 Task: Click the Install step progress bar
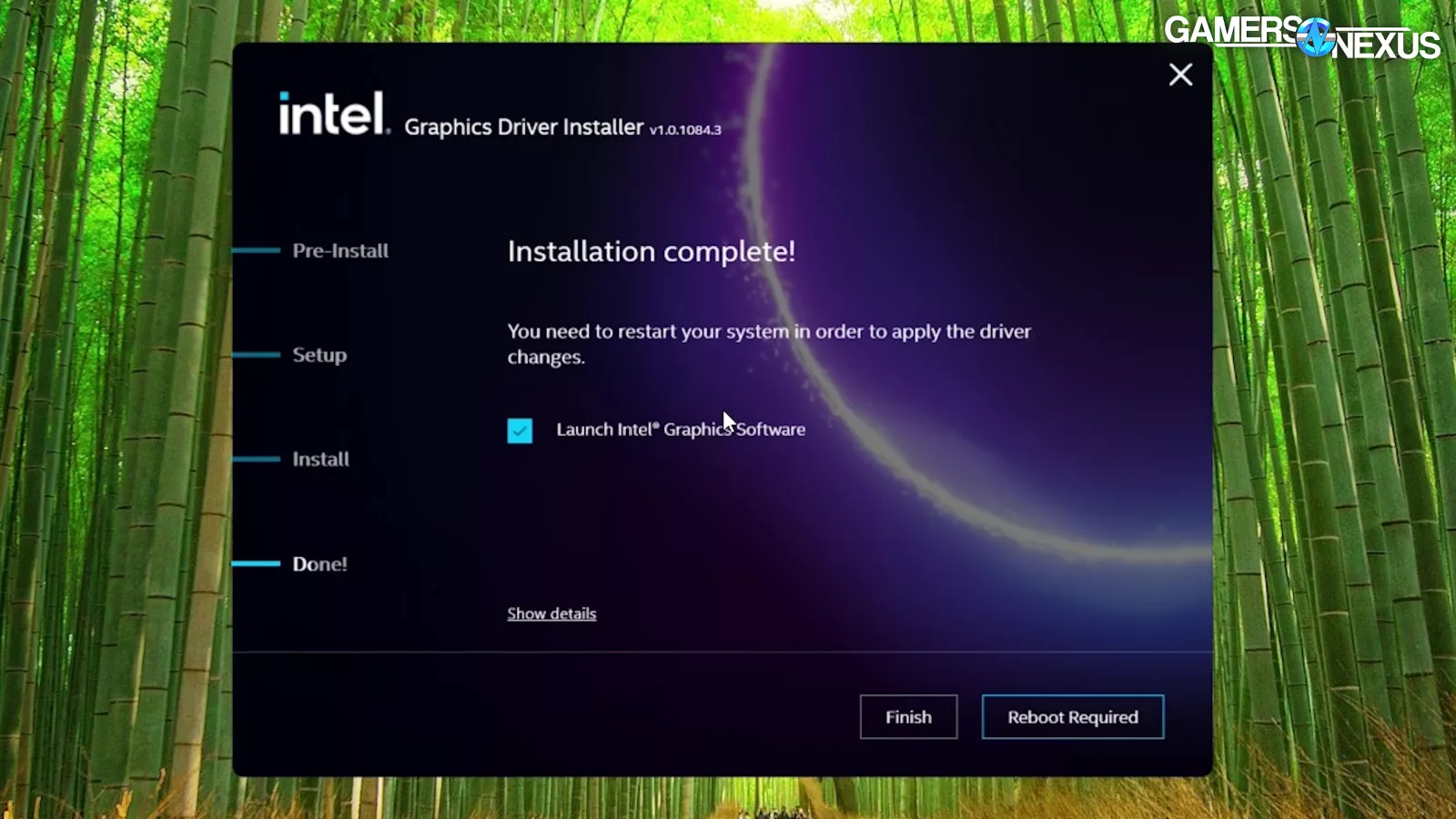[258, 457]
